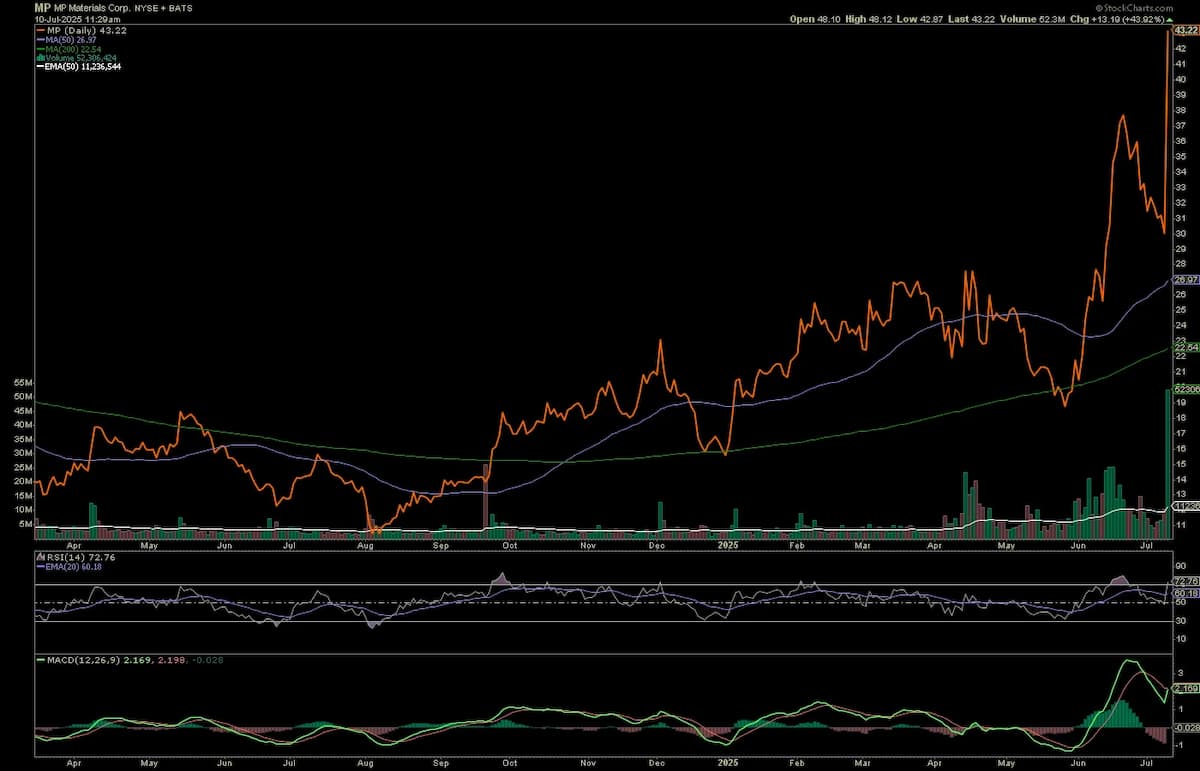Click the 35 mark on the price axis
Image resolution: width=1200 pixels, height=771 pixels.
1182,156
